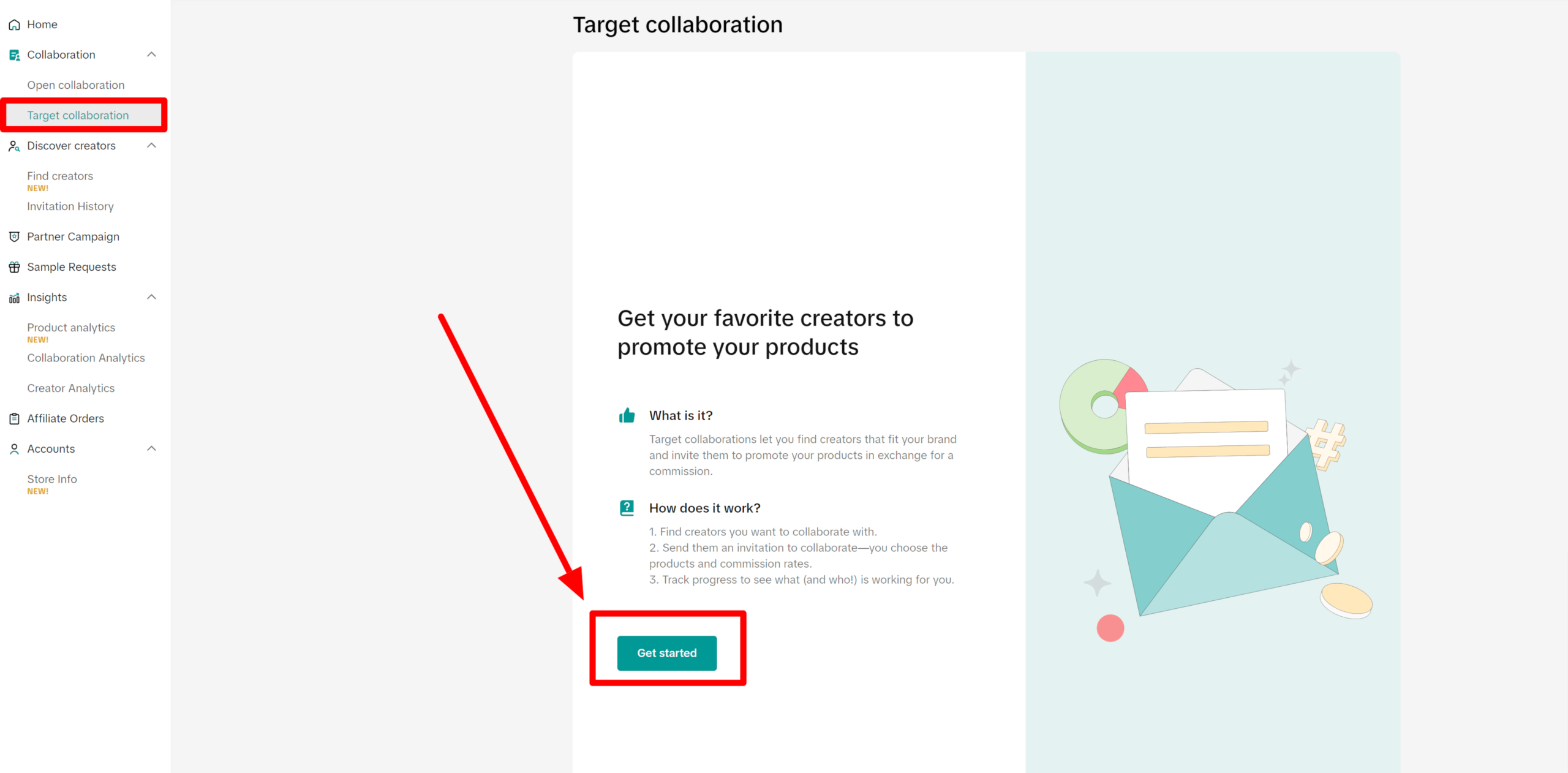The width and height of the screenshot is (1568, 773).
Task: Go to Find creators page
Action: point(60,176)
